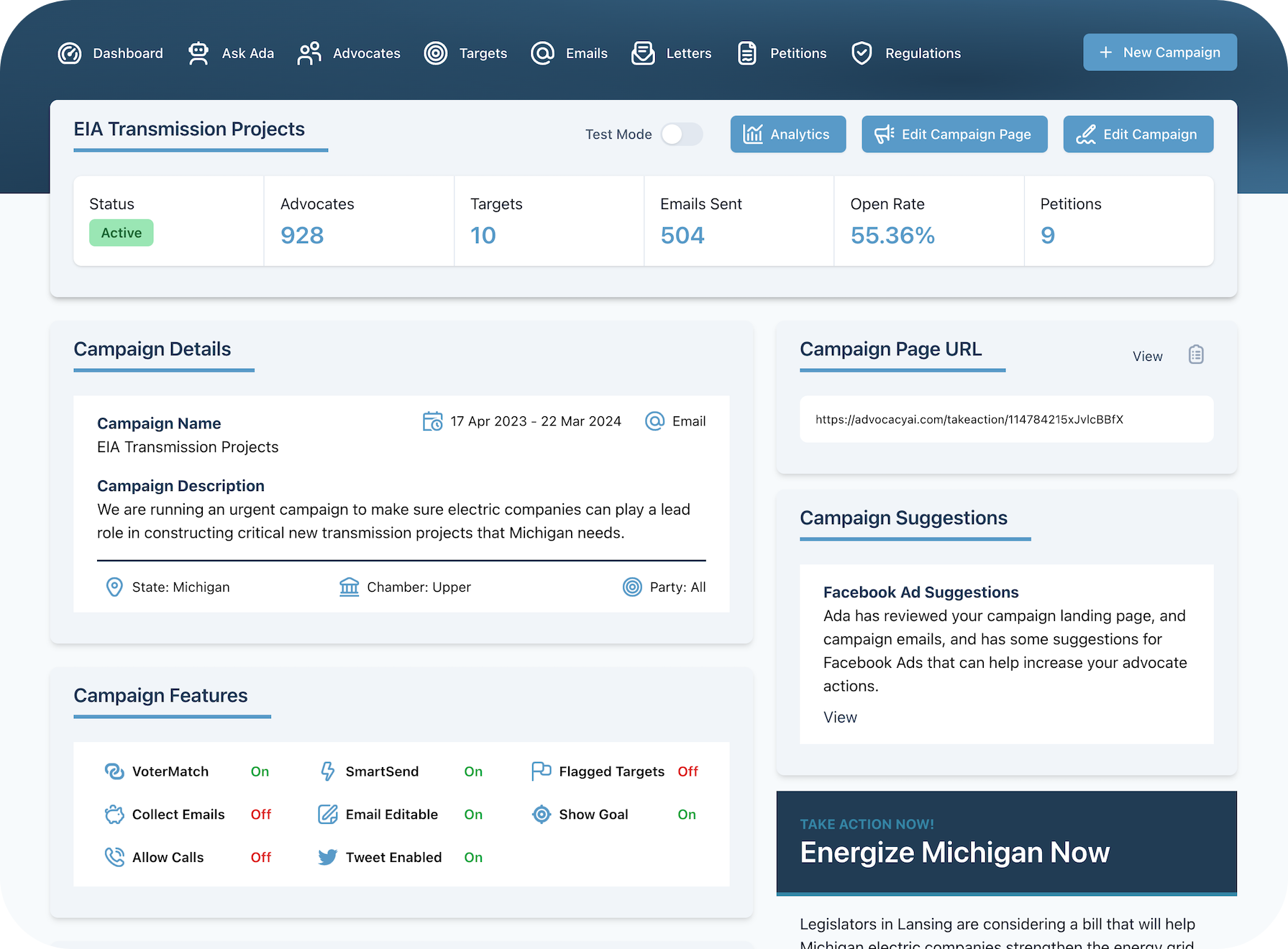The image size is (1288, 949).
Task: Click the Regulations shield icon
Action: [x=862, y=53]
